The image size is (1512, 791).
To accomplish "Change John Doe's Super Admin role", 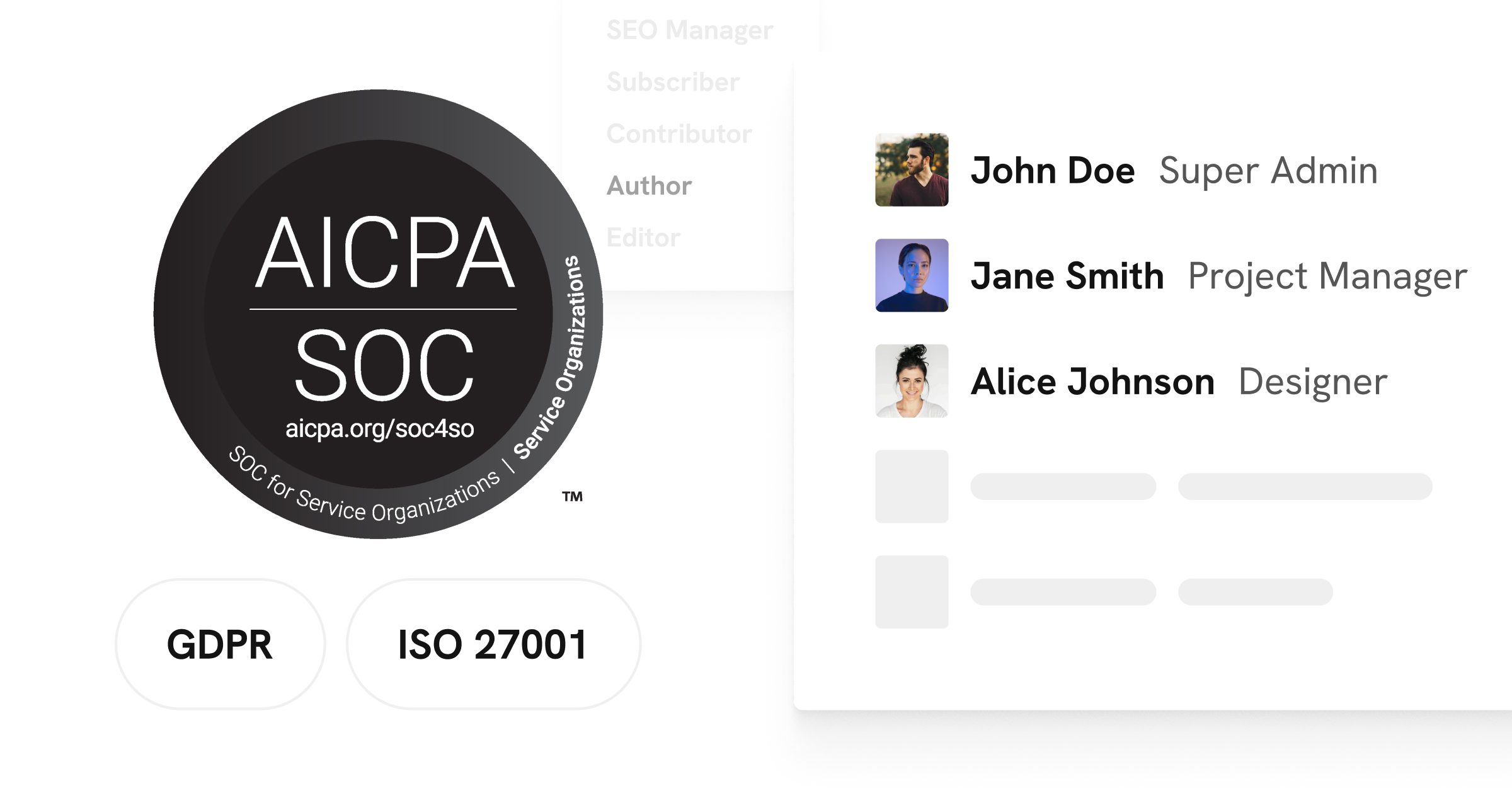I will click(x=1268, y=171).
